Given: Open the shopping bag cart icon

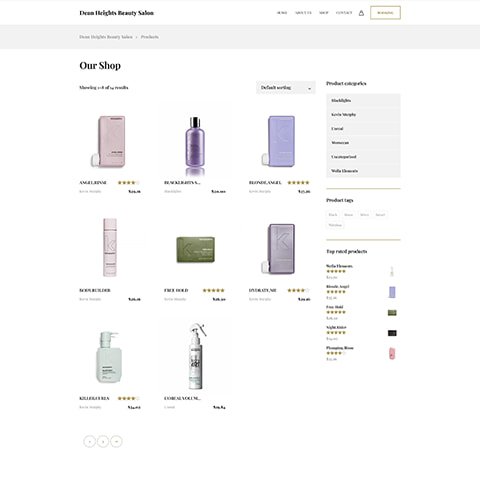Looking at the screenshot, I should click(361, 13).
